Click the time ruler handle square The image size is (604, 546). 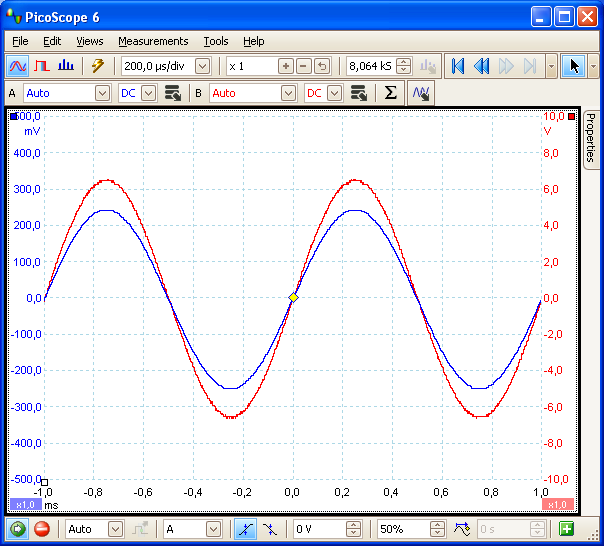coord(44,482)
